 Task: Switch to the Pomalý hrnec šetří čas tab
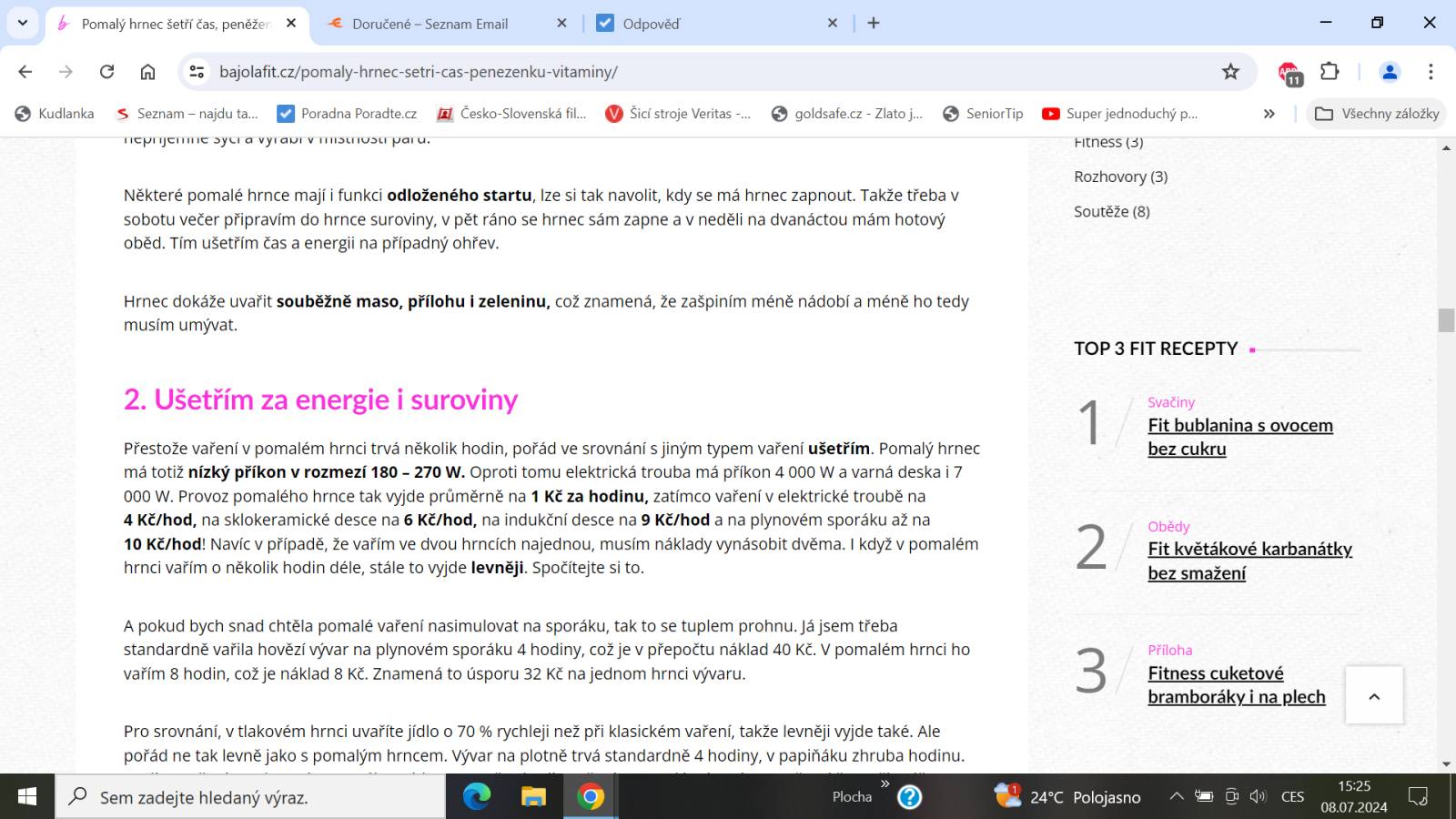(x=176, y=24)
